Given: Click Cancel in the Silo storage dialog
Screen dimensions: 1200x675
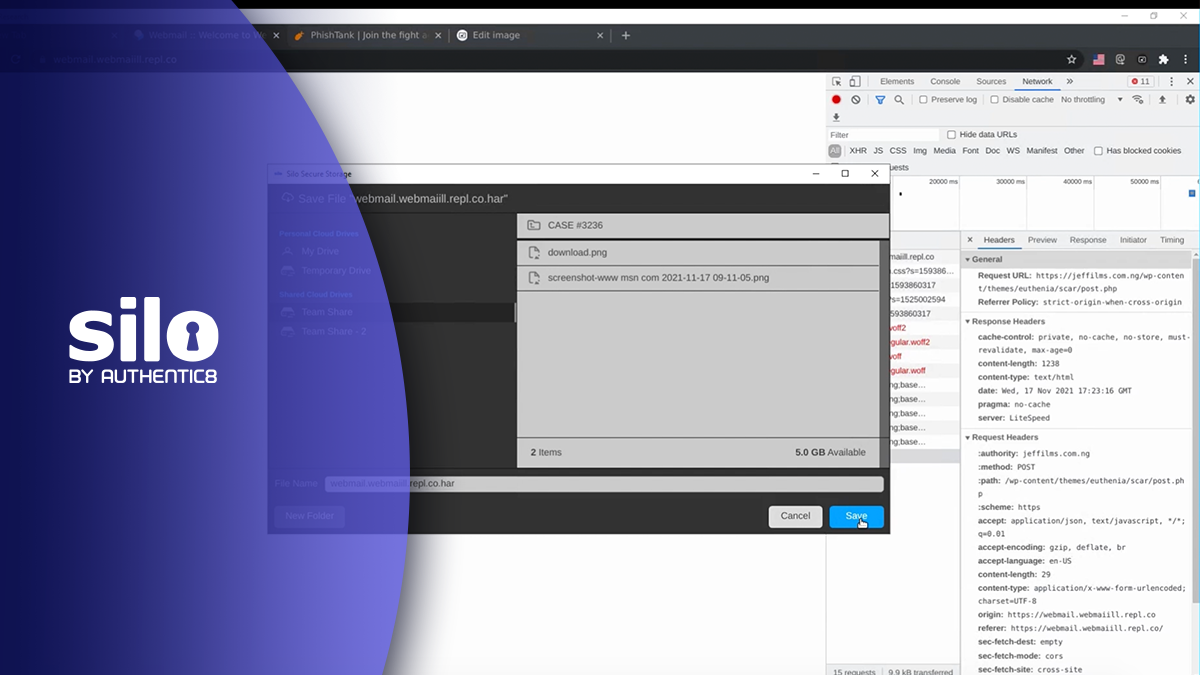Looking at the screenshot, I should (x=795, y=516).
